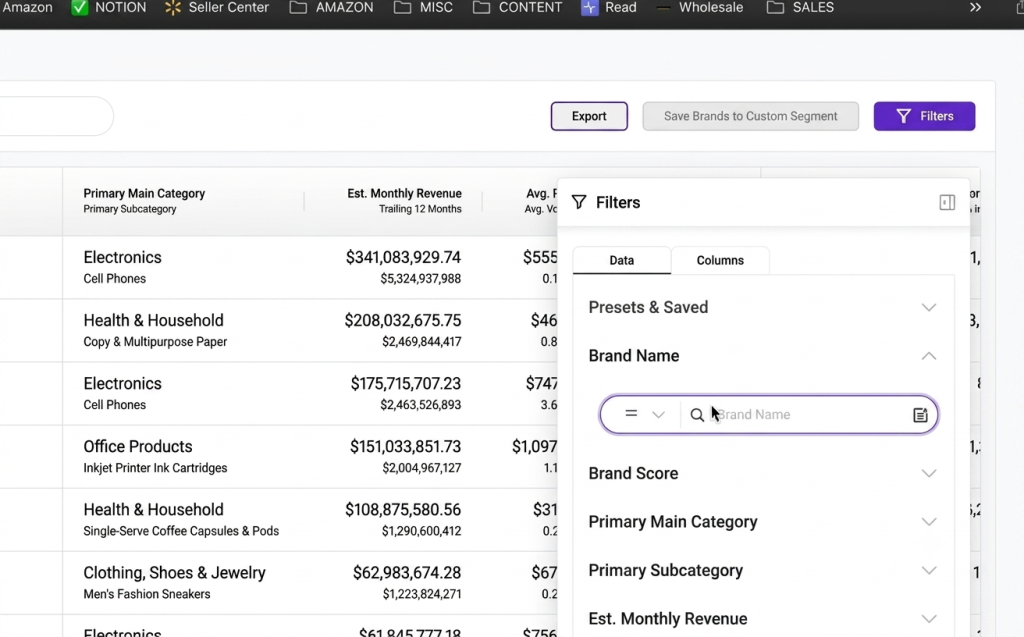Image resolution: width=1024 pixels, height=637 pixels.
Task: Sort by Est. Monthly Revenue column header
Action: tap(404, 193)
